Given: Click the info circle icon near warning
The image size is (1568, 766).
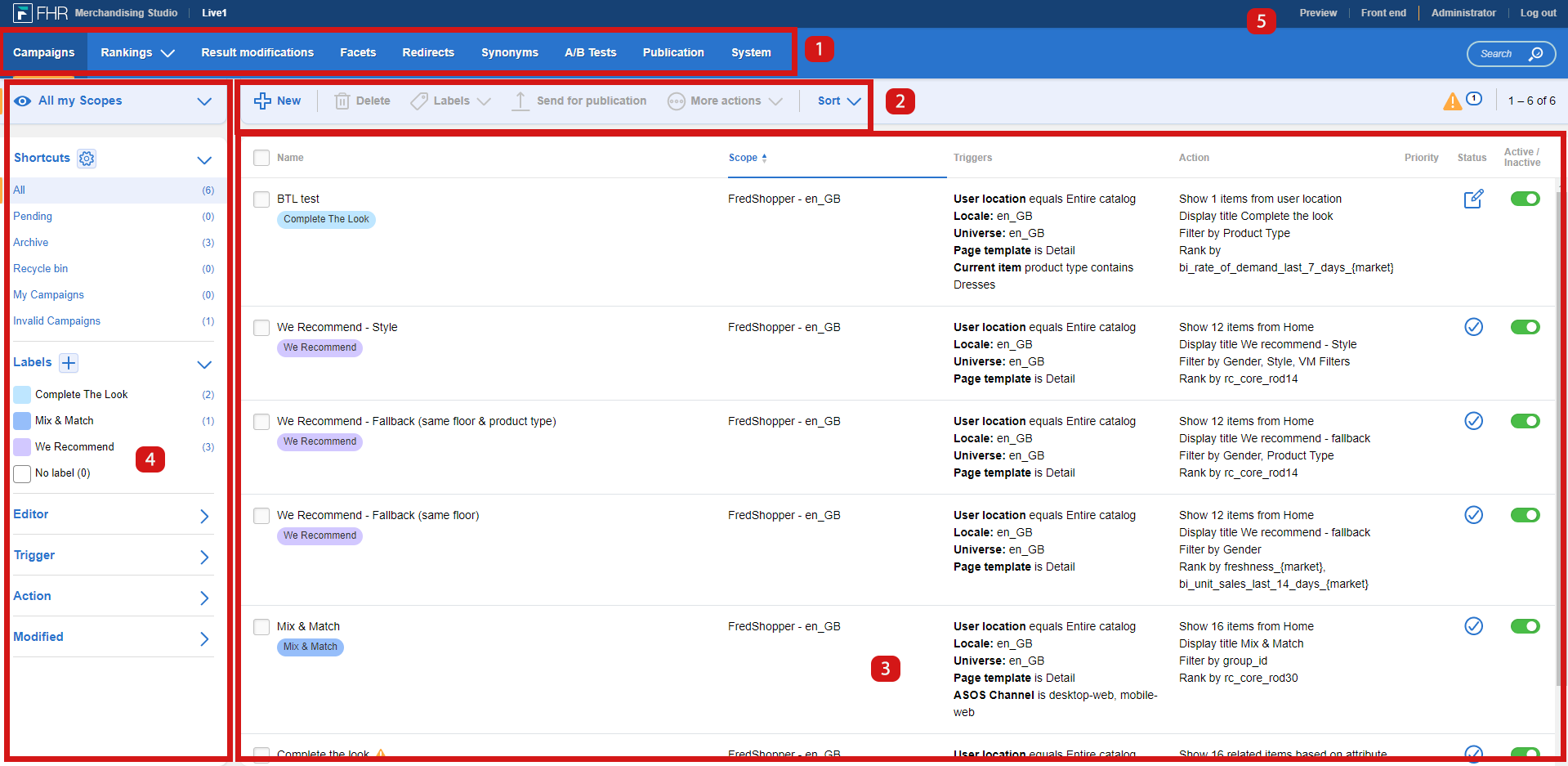Looking at the screenshot, I should coord(1474,99).
